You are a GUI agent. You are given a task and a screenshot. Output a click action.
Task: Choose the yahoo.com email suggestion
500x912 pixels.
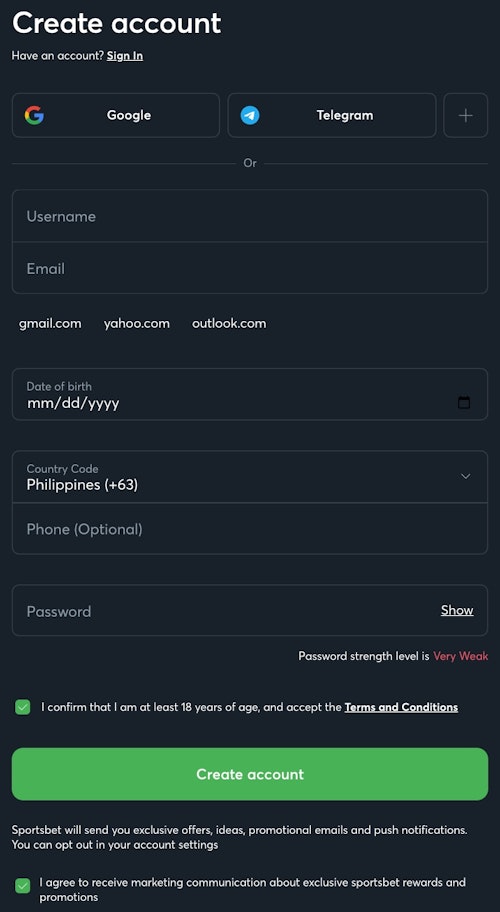(x=137, y=323)
